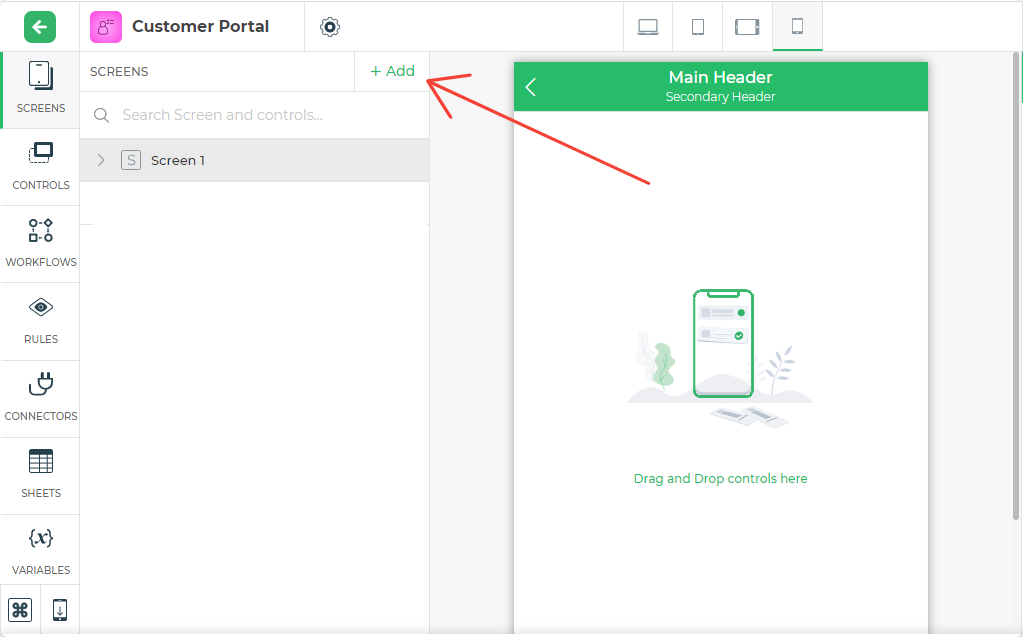Enable landscape phone preview mode
The height and width of the screenshot is (637, 1023).
pos(746,27)
